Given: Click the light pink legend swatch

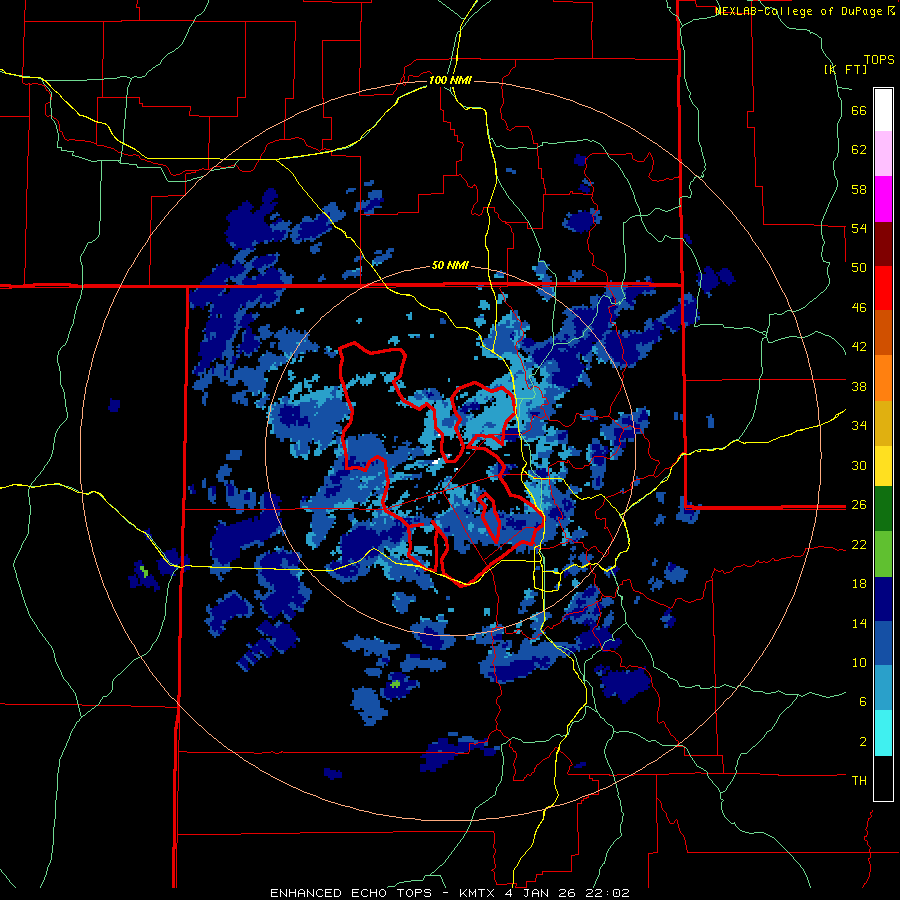Looking at the screenshot, I should click(883, 153).
